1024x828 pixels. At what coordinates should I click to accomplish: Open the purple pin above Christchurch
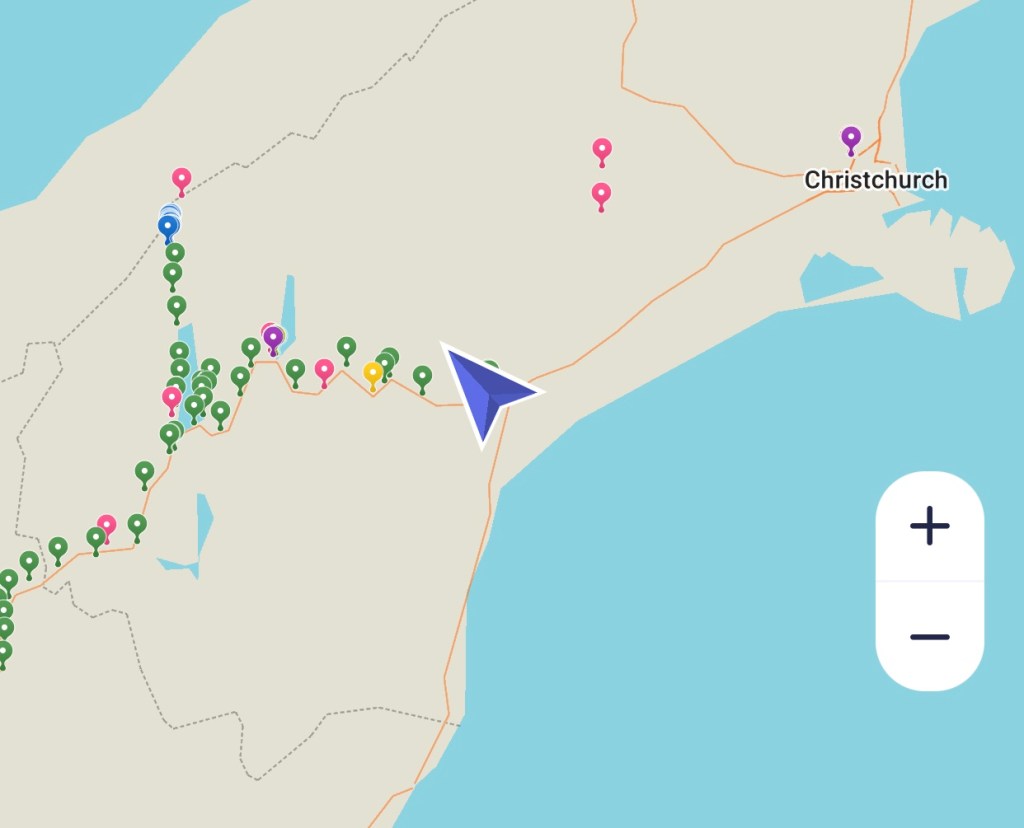pyautogui.click(x=850, y=140)
